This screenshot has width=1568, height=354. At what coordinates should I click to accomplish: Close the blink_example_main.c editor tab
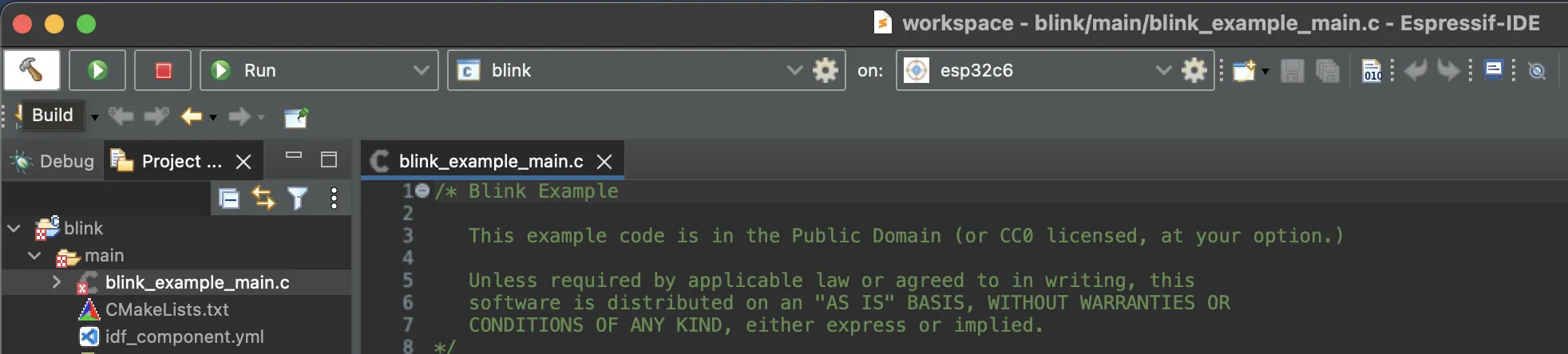pyautogui.click(x=605, y=162)
